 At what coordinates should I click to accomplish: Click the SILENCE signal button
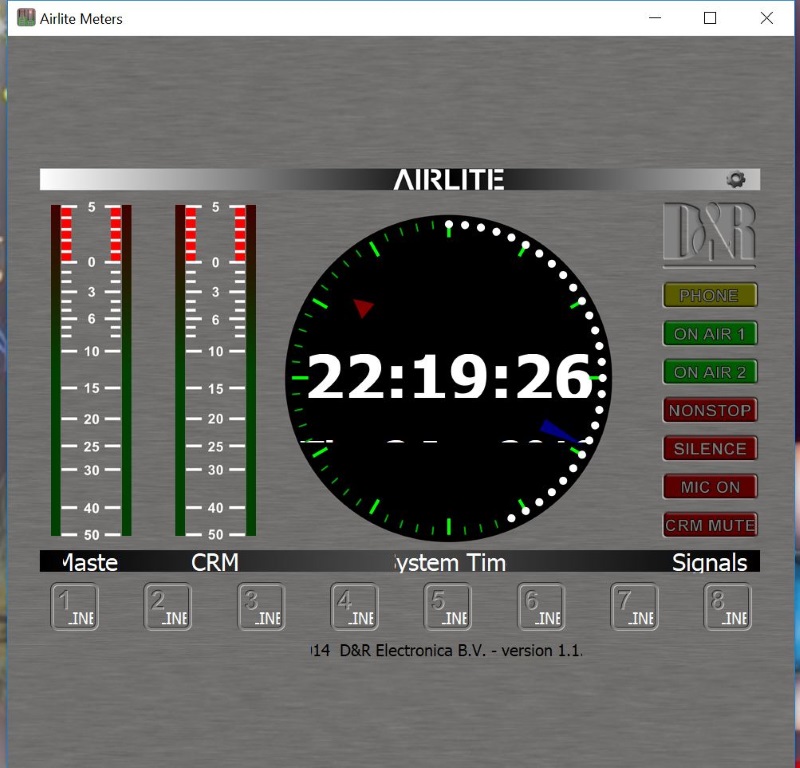coord(710,448)
